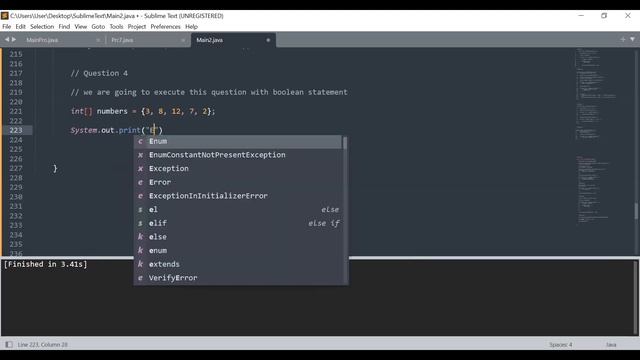Click the boolean statement comment on line 219
640x360 pixels.
coord(209,92)
